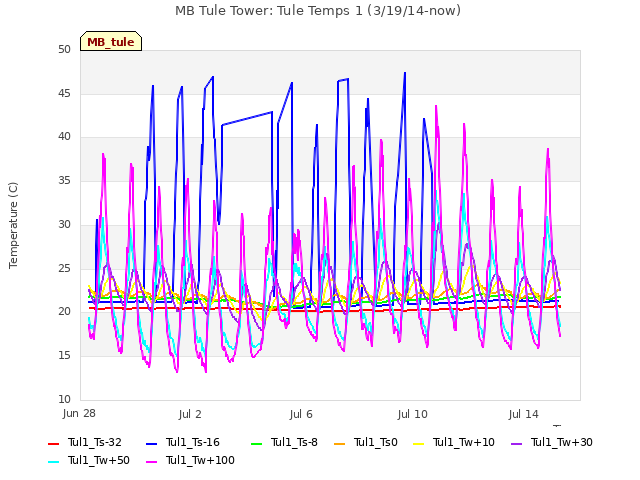
Task: Click the purple Tul1_Tw+30 legend swatch
Action: pos(516,443)
